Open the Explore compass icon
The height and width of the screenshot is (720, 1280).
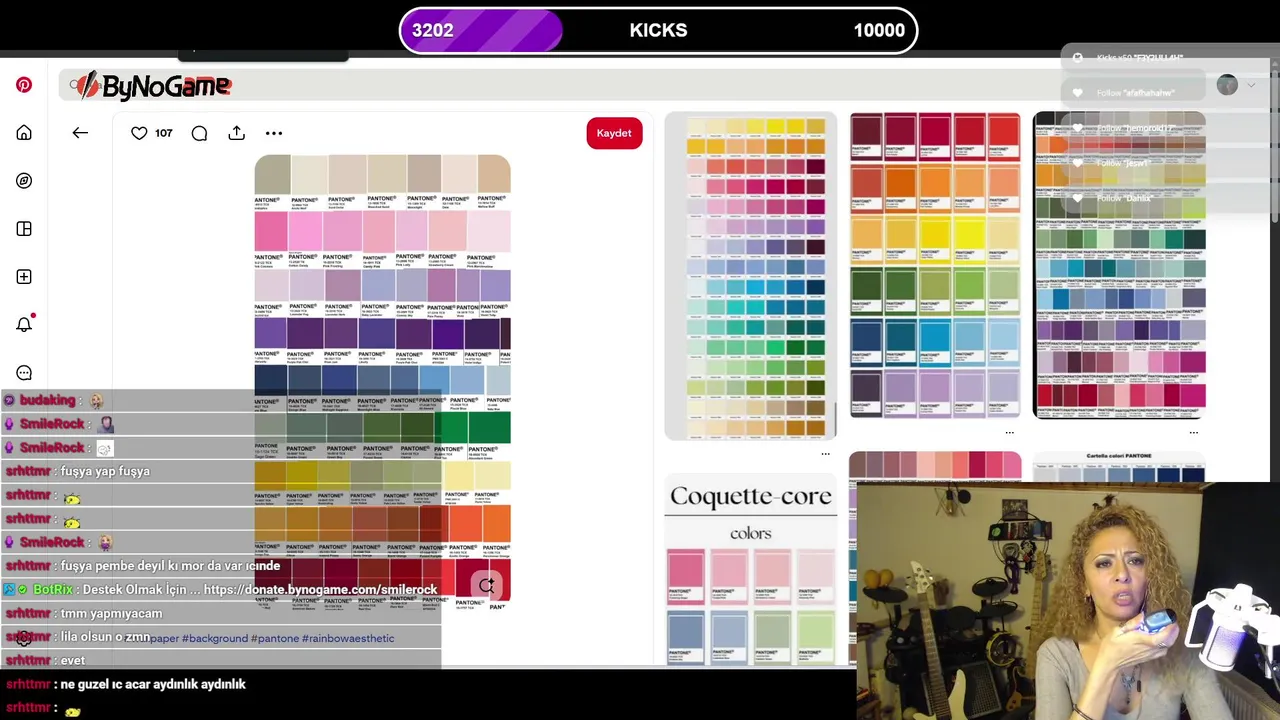pyautogui.click(x=24, y=181)
